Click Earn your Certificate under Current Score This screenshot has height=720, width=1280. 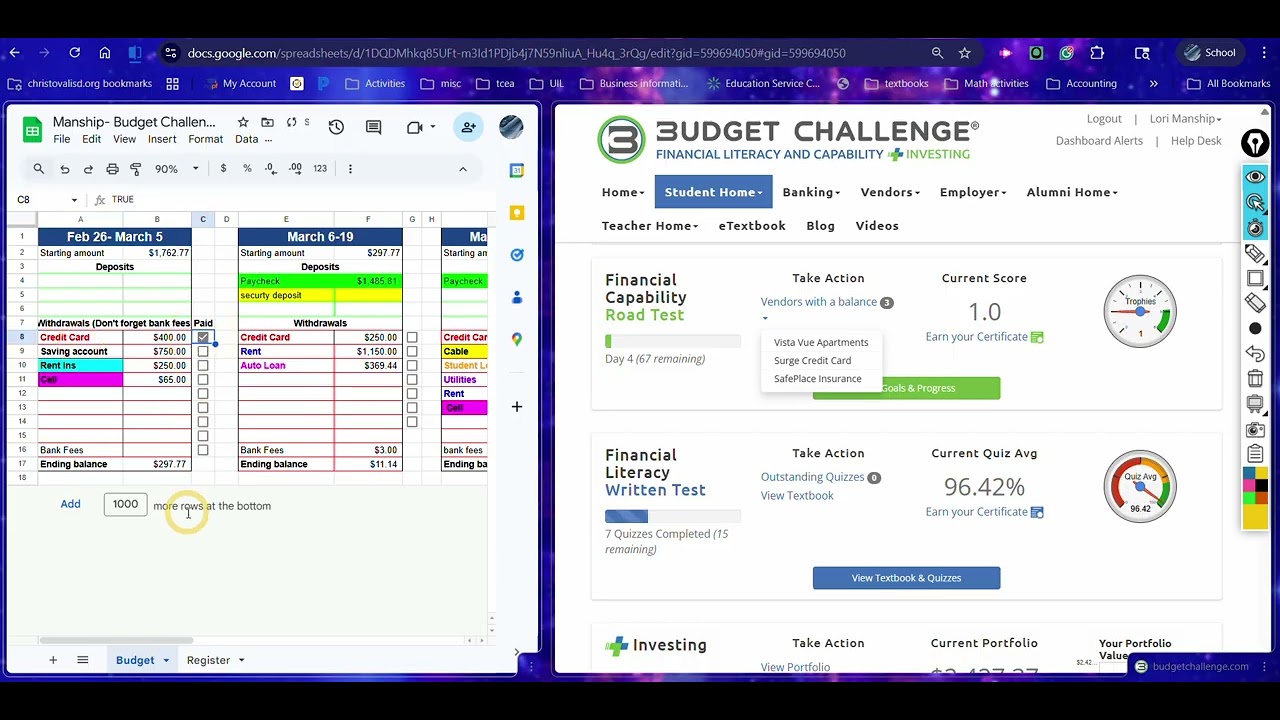tap(977, 337)
